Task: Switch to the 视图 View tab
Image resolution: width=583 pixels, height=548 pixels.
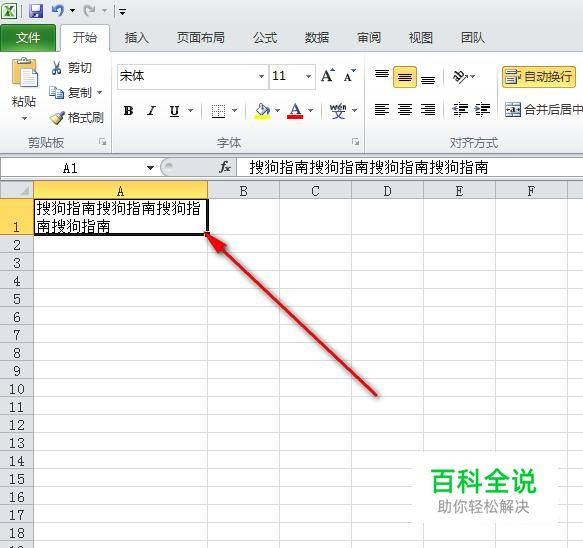Action: tap(421, 38)
